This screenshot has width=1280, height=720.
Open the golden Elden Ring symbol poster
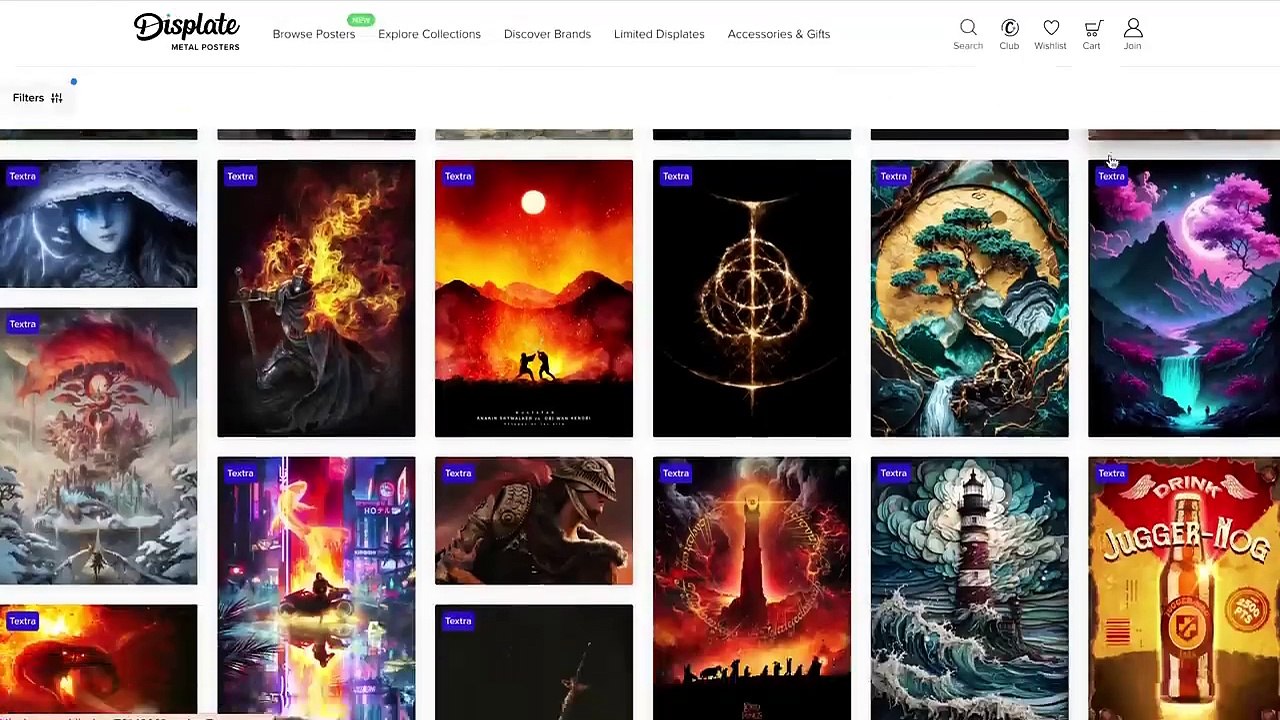click(752, 299)
